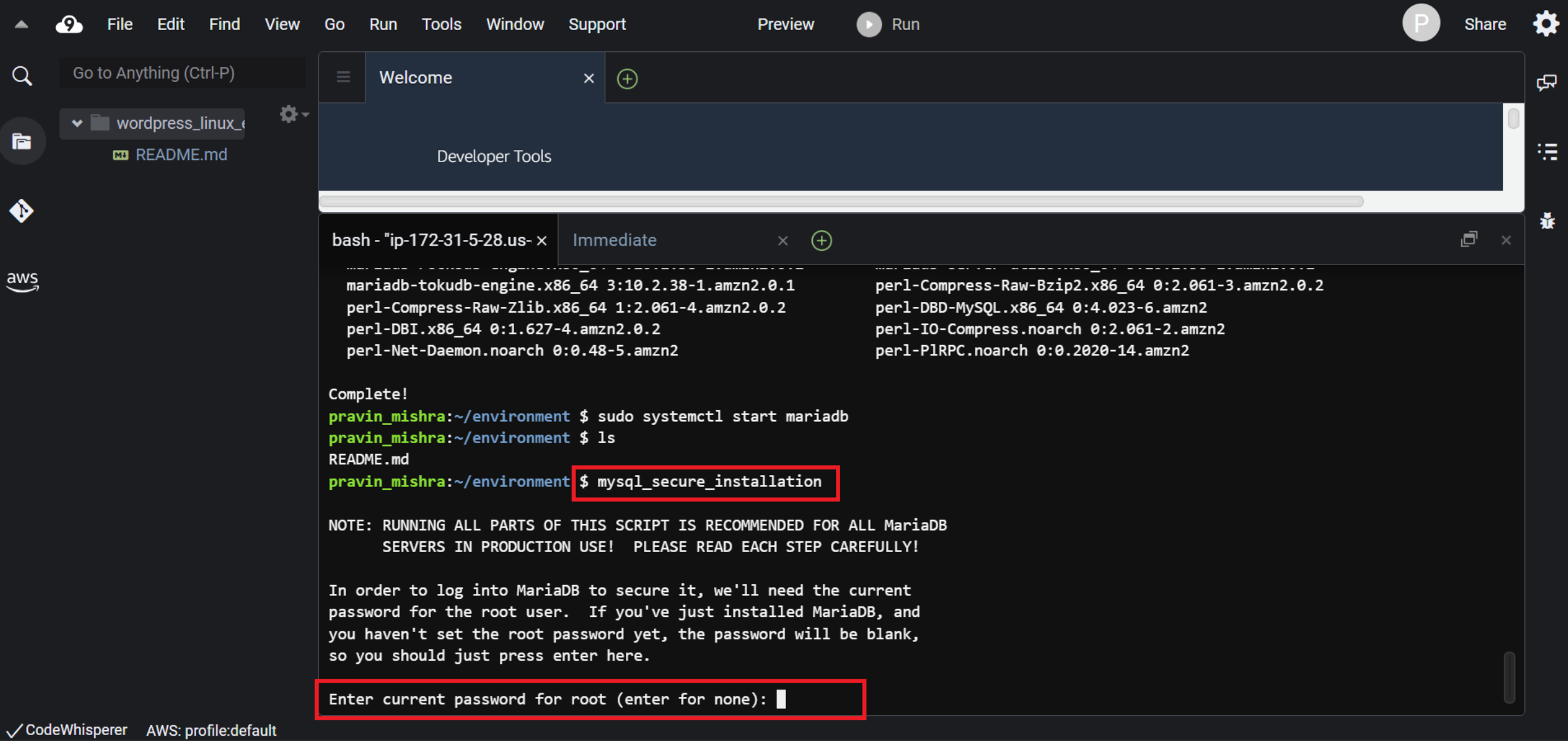This screenshot has height=742, width=1568.
Task: Open preferences gear icon
Action: [1546, 24]
